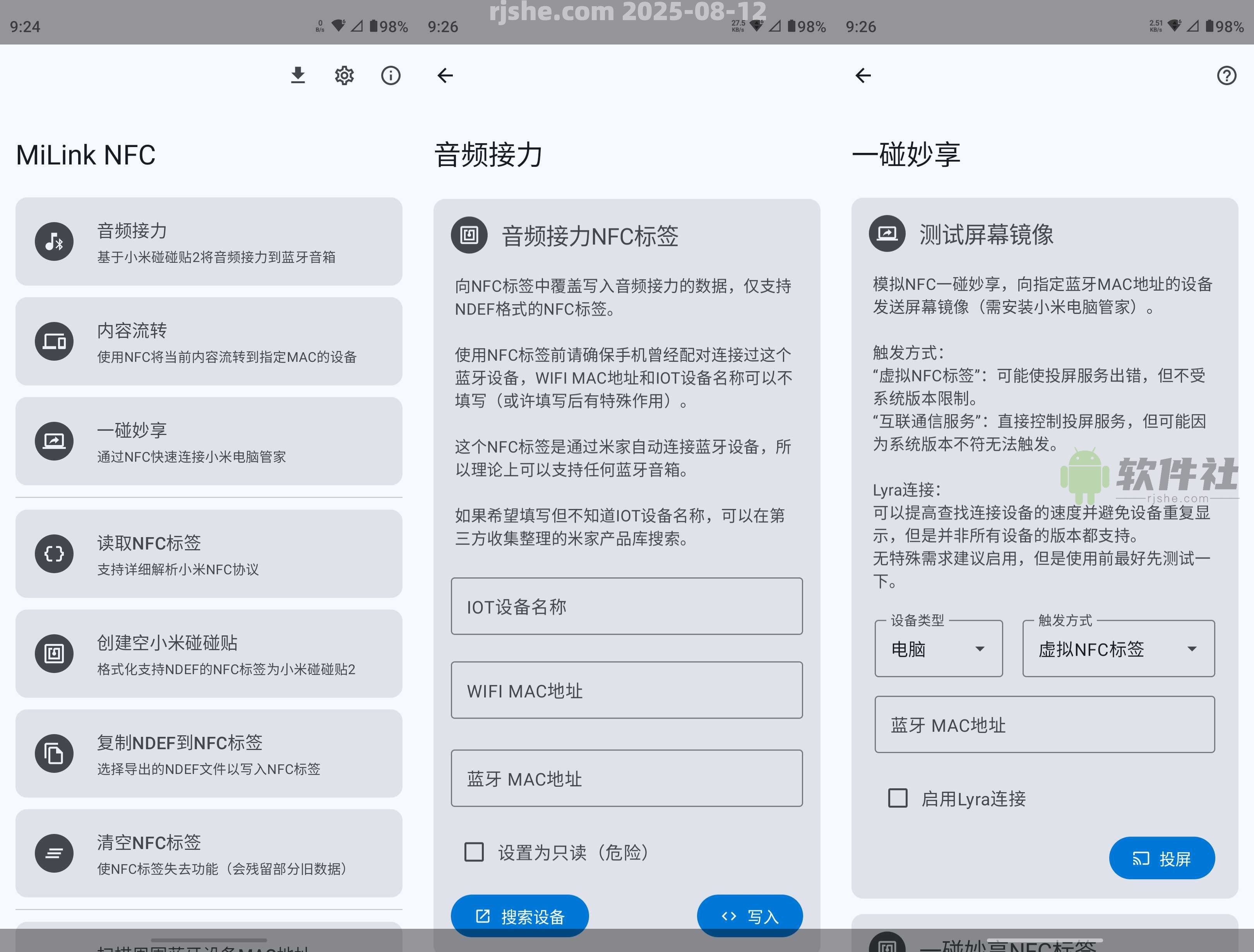Open help question mark icon
This screenshot has height=952, width=1254.
1226,75
